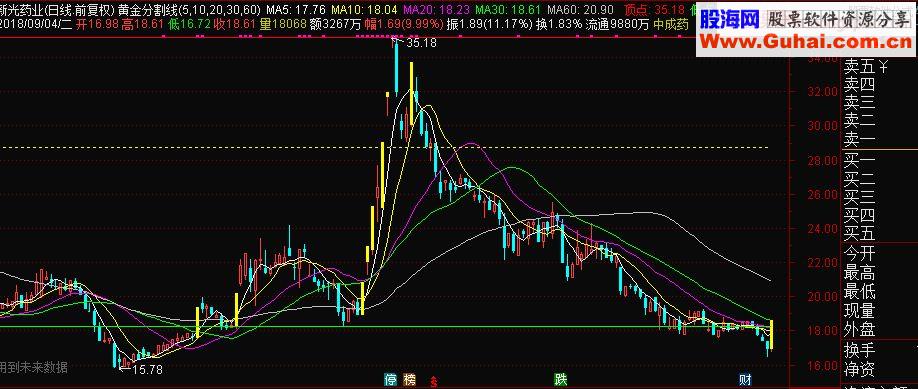Screen dimensions: 918x389
Task: Click the 换手 field label
Action: point(859,350)
